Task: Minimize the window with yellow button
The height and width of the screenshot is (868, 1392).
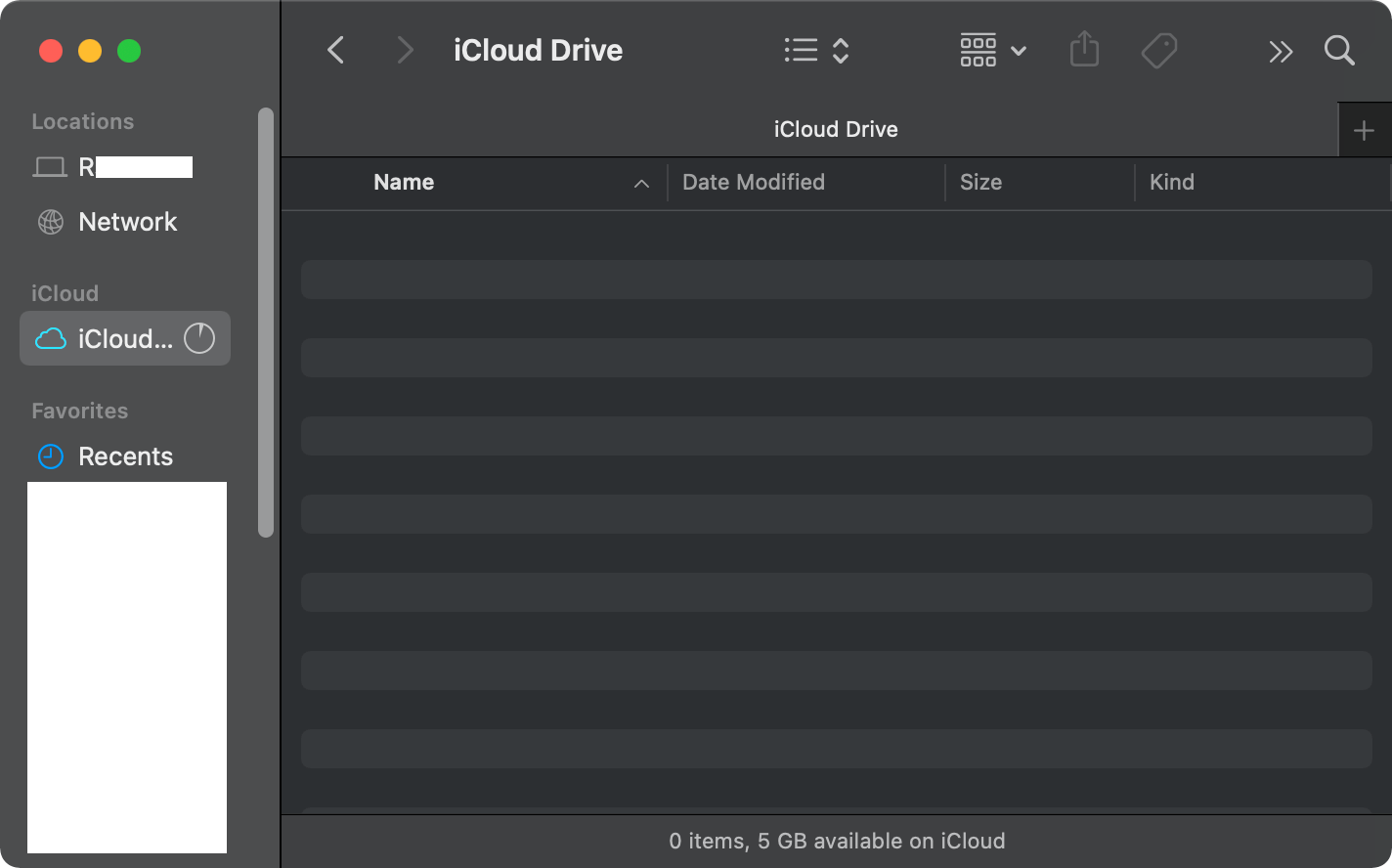Action: (x=90, y=51)
